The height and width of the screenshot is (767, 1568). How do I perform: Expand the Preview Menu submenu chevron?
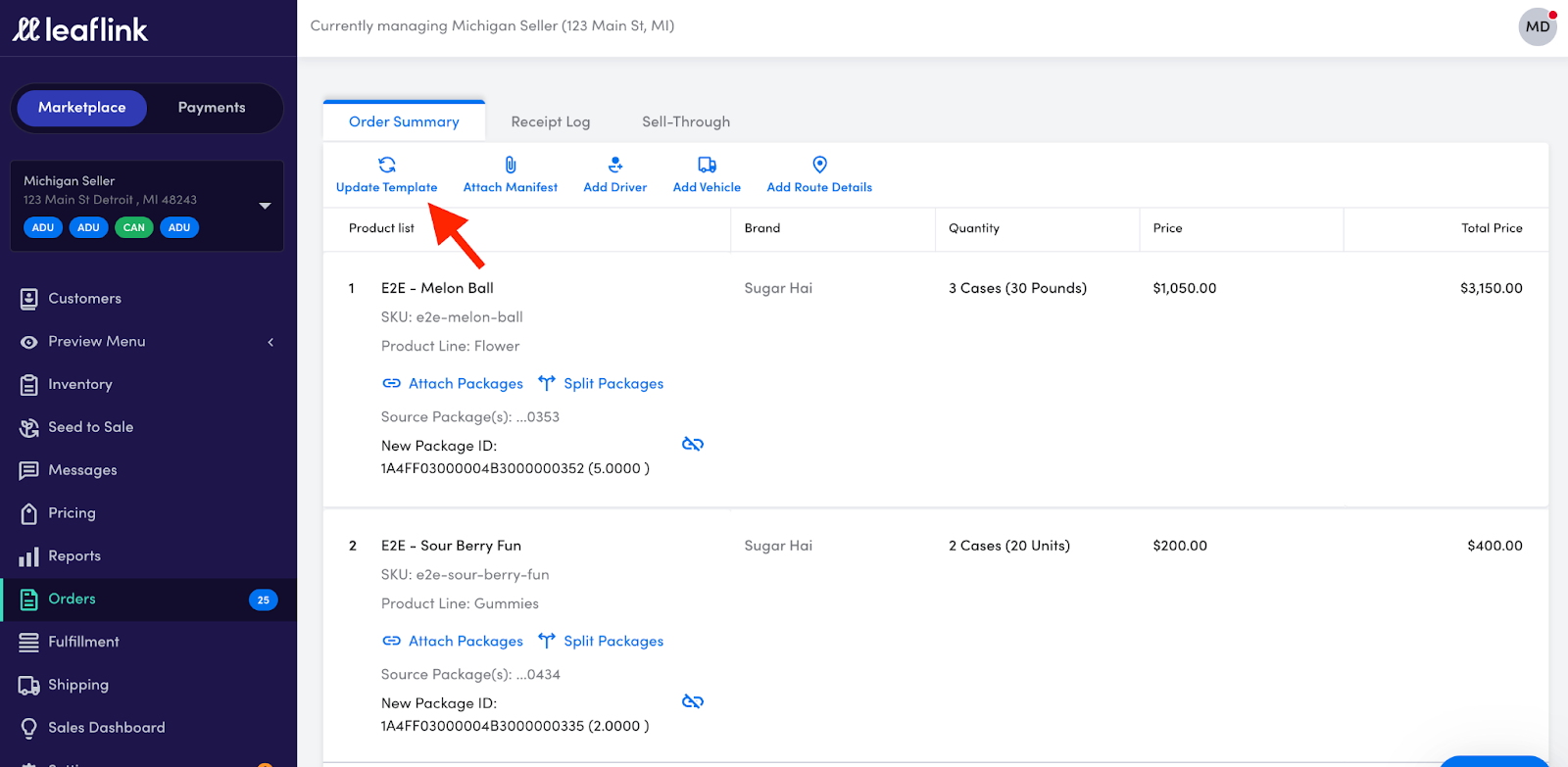coord(270,342)
